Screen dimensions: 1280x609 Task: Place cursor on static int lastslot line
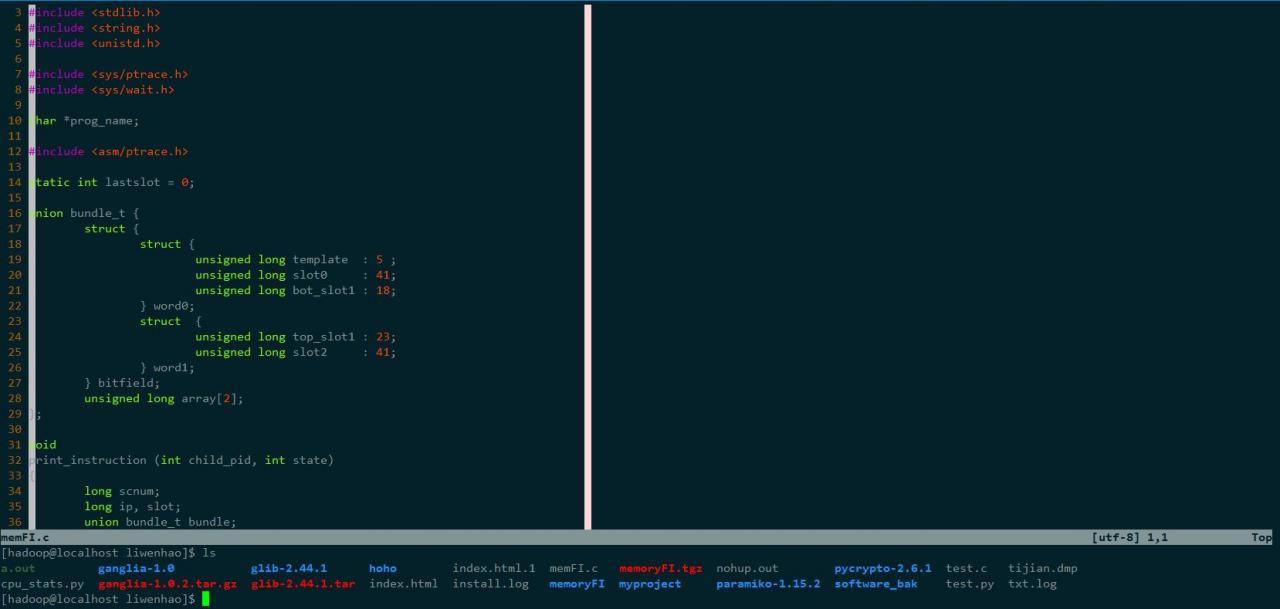click(x=112, y=182)
